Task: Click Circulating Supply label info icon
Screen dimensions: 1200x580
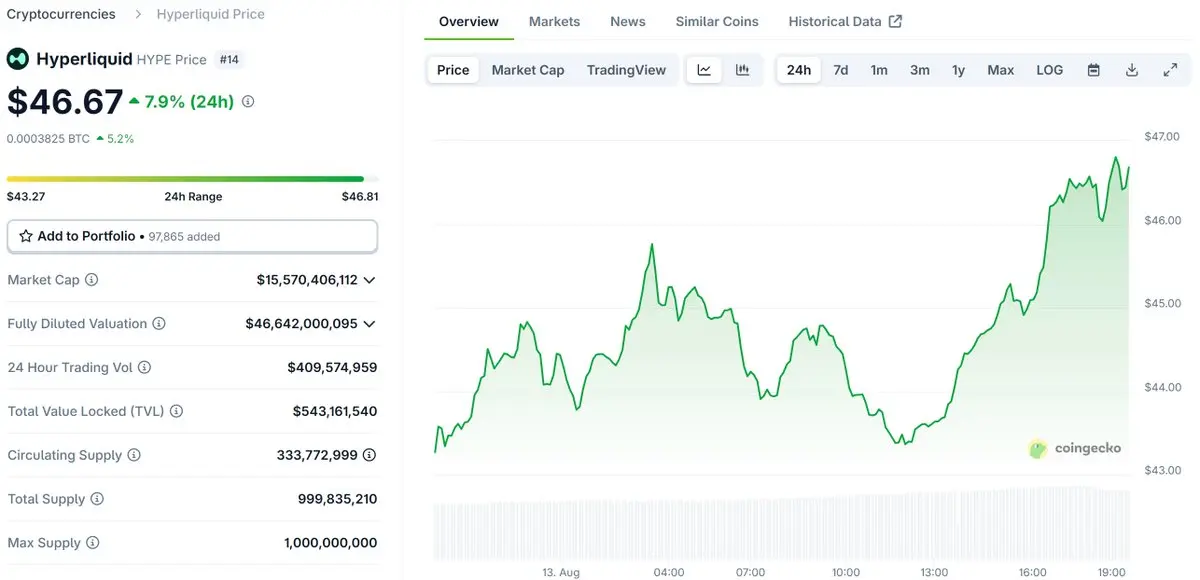Action: pyautogui.click(x=134, y=455)
